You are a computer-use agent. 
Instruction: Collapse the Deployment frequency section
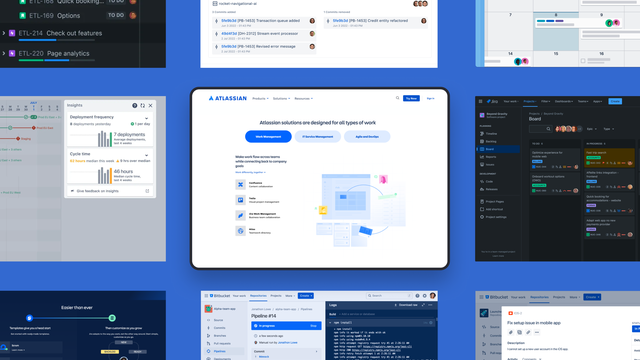[147, 118]
